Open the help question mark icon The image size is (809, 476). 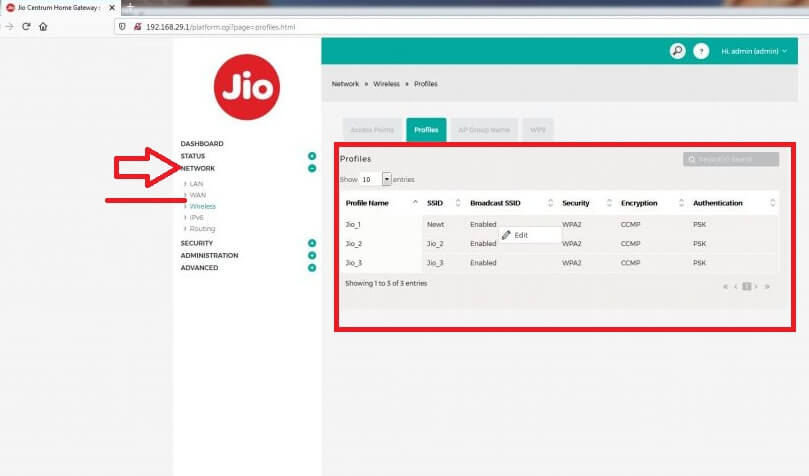701,51
